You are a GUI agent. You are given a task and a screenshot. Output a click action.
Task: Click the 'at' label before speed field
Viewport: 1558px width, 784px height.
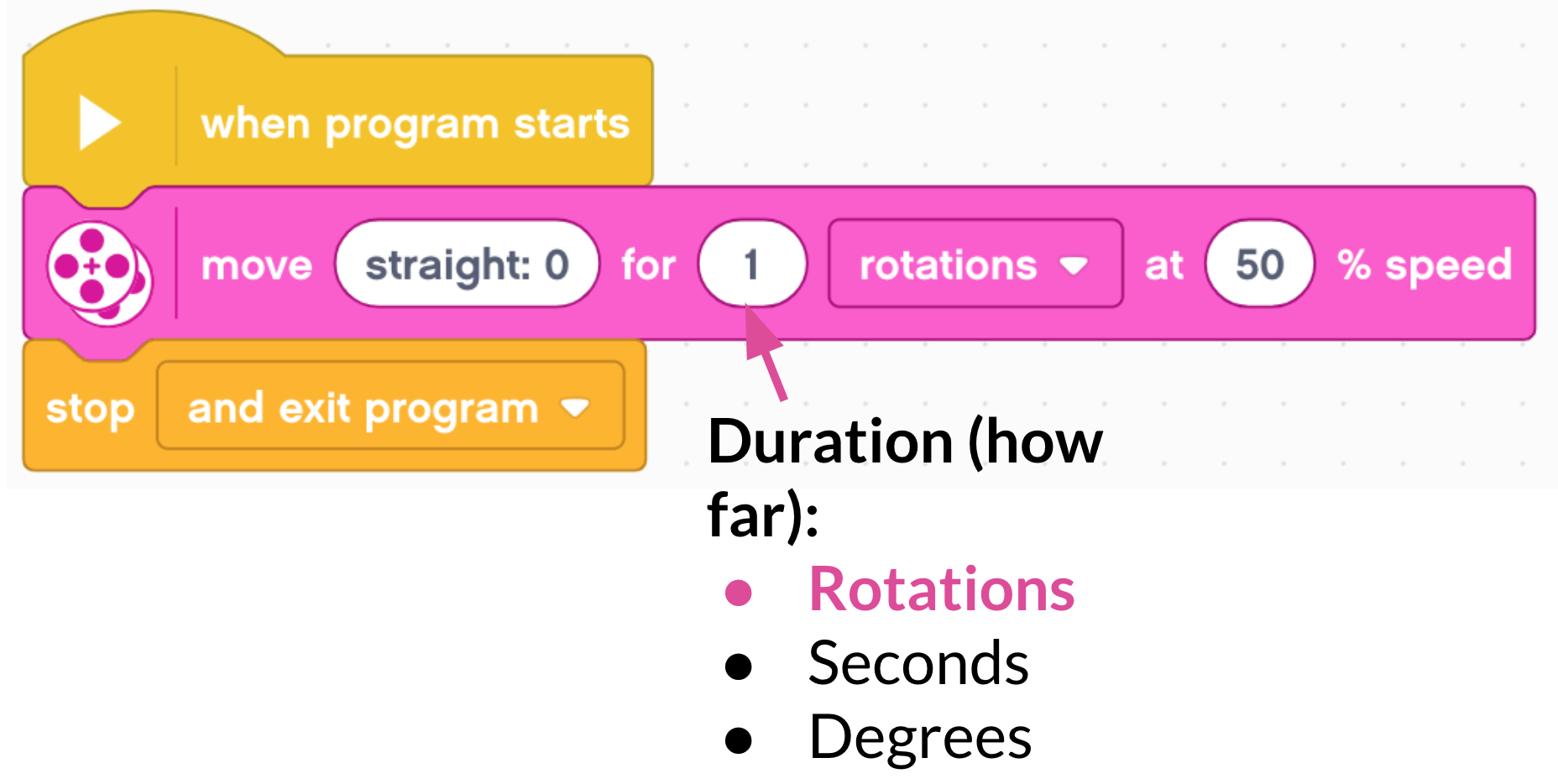click(x=1163, y=265)
